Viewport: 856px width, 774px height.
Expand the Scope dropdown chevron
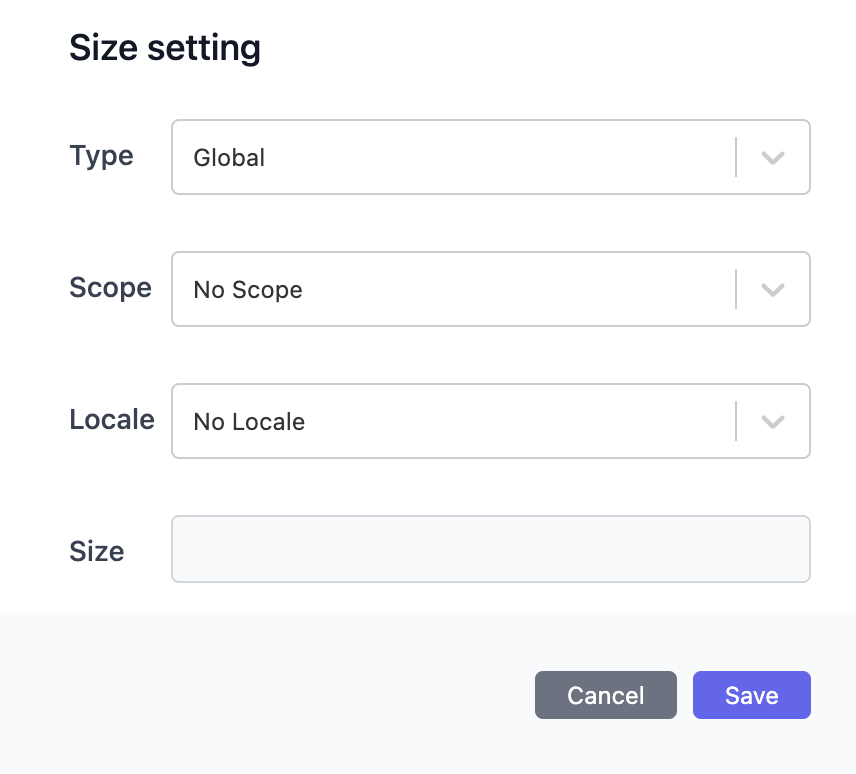tap(773, 290)
